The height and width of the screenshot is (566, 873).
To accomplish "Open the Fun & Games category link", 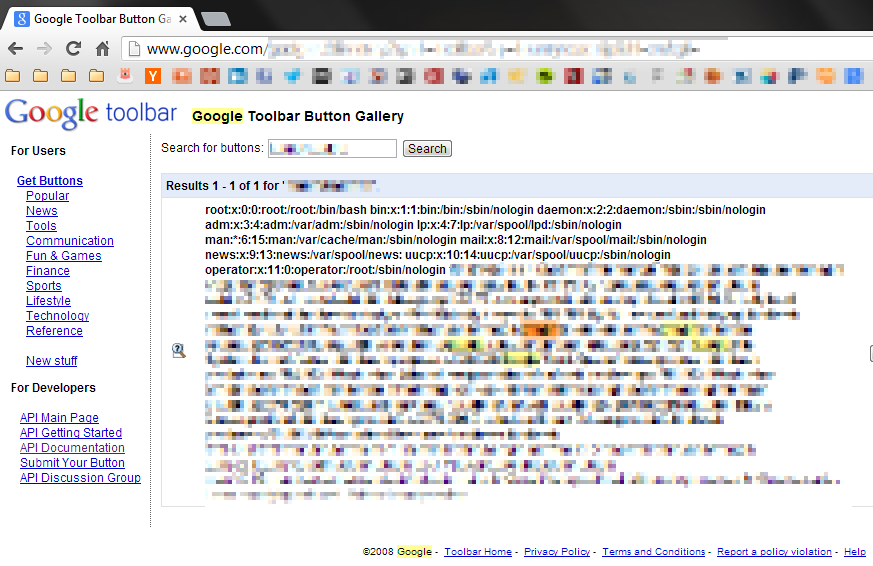I will pos(63,256).
